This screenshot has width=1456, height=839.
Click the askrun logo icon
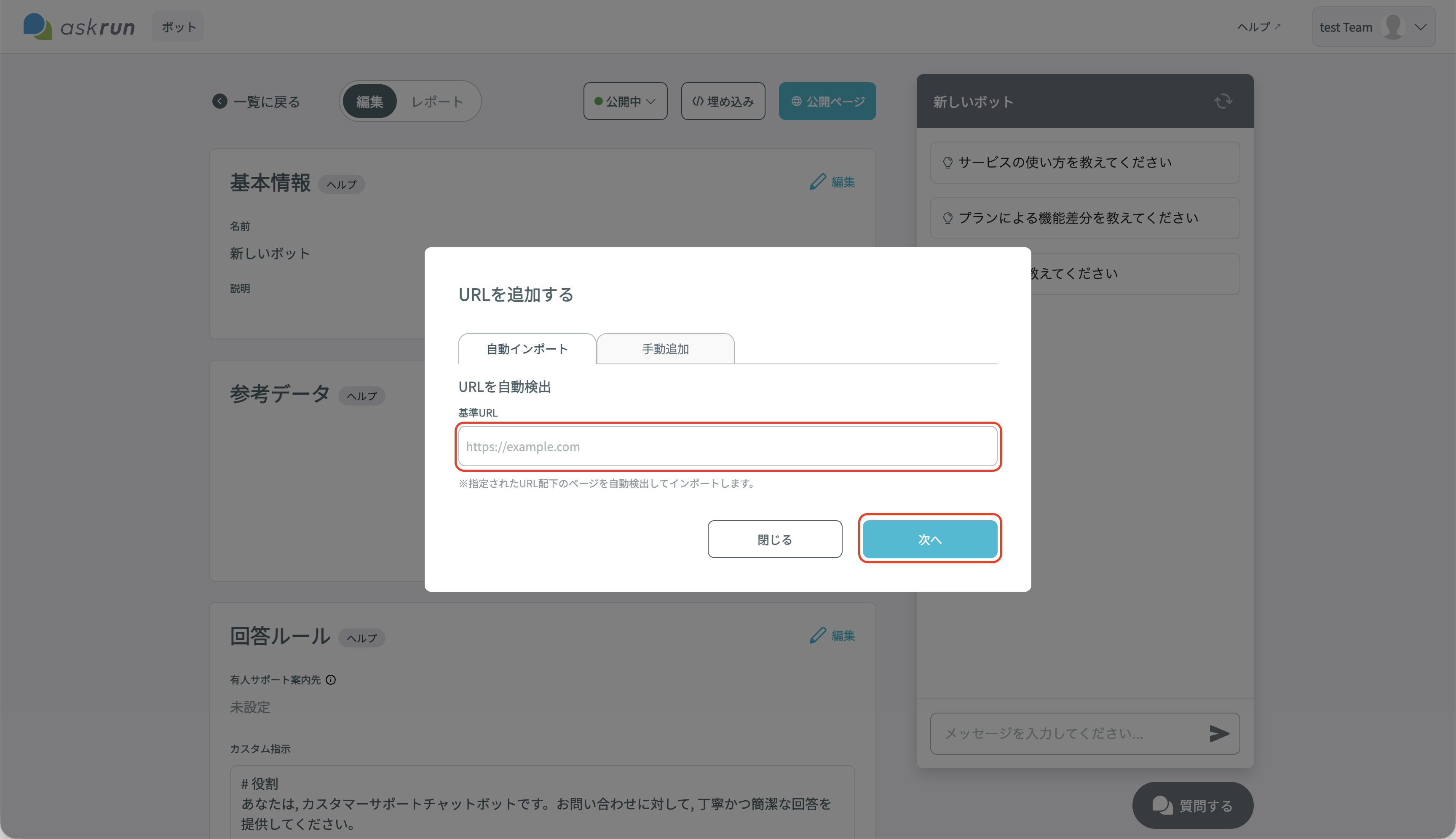coord(37,27)
